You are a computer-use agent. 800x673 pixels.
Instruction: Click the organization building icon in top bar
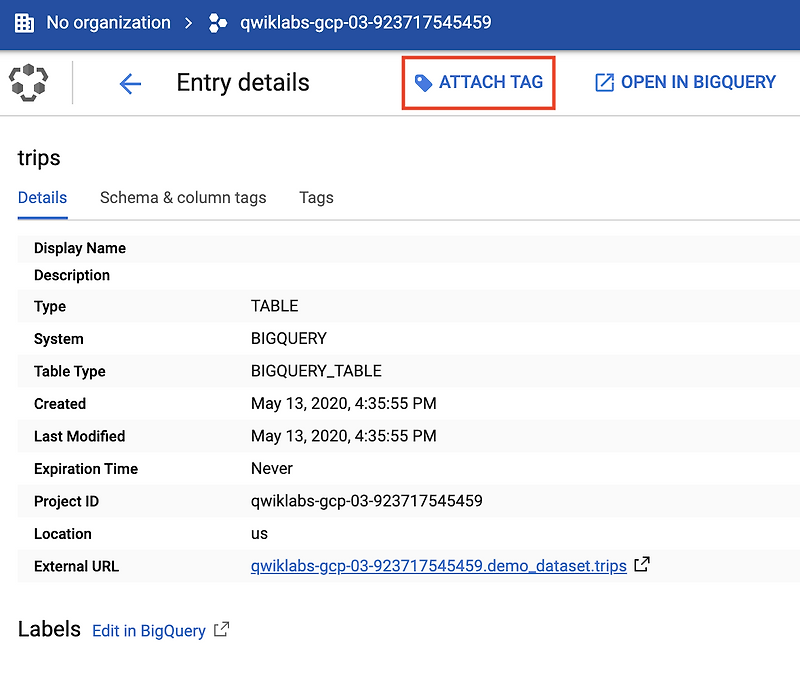22,22
